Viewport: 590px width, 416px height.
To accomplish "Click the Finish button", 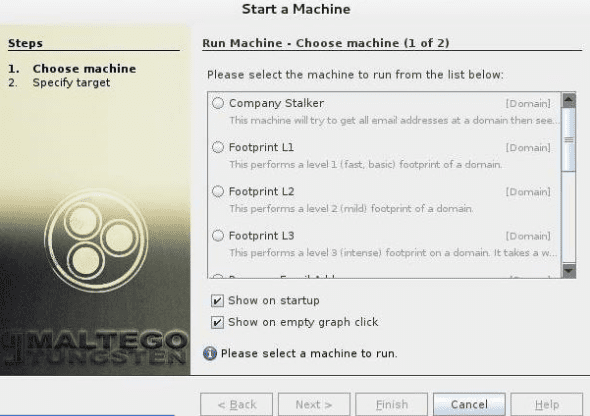I will pyautogui.click(x=391, y=404).
